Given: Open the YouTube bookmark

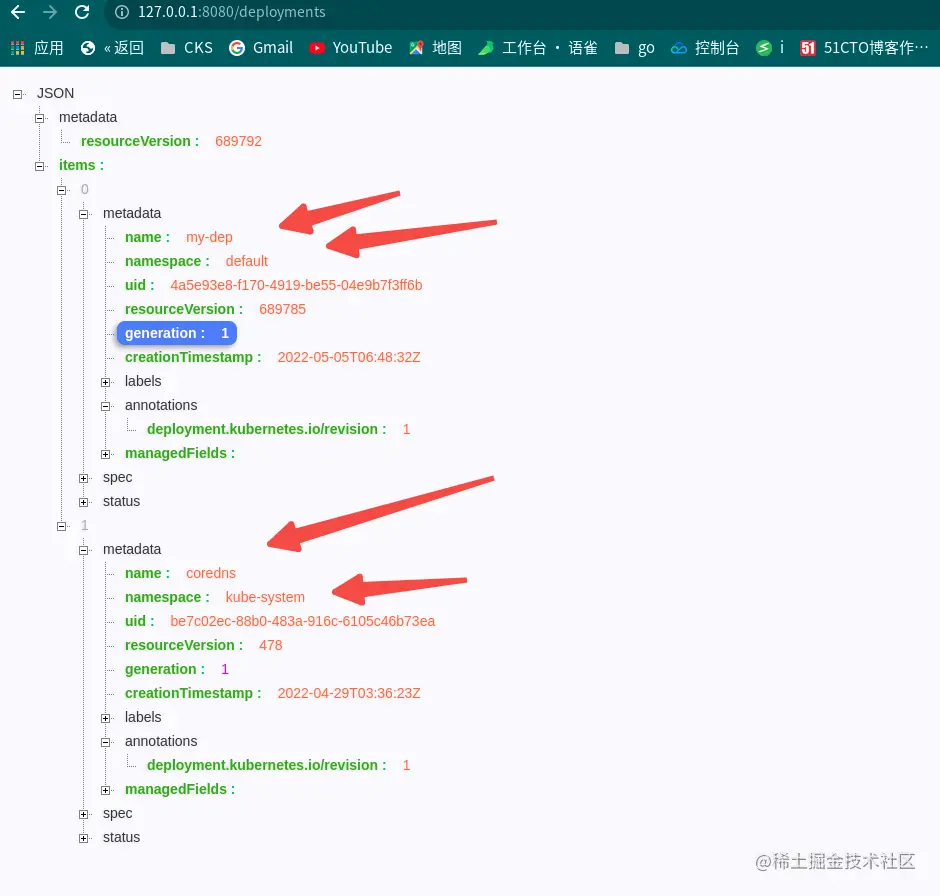Looking at the screenshot, I should (351, 48).
